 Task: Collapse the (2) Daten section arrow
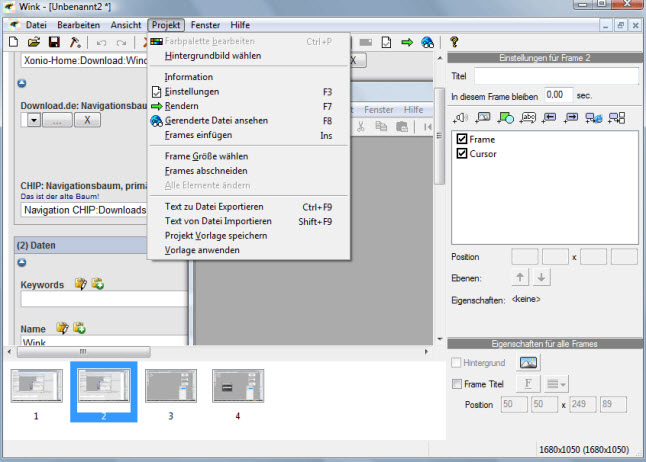click(x=22, y=263)
